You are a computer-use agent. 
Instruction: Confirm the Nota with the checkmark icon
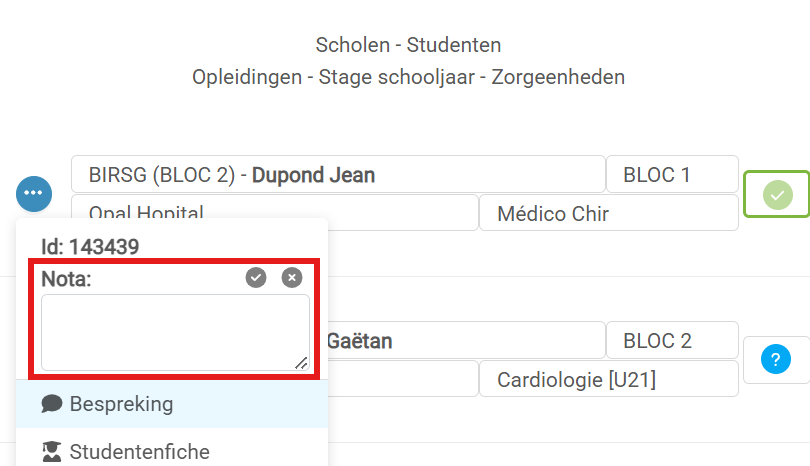(x=256, y=277)
